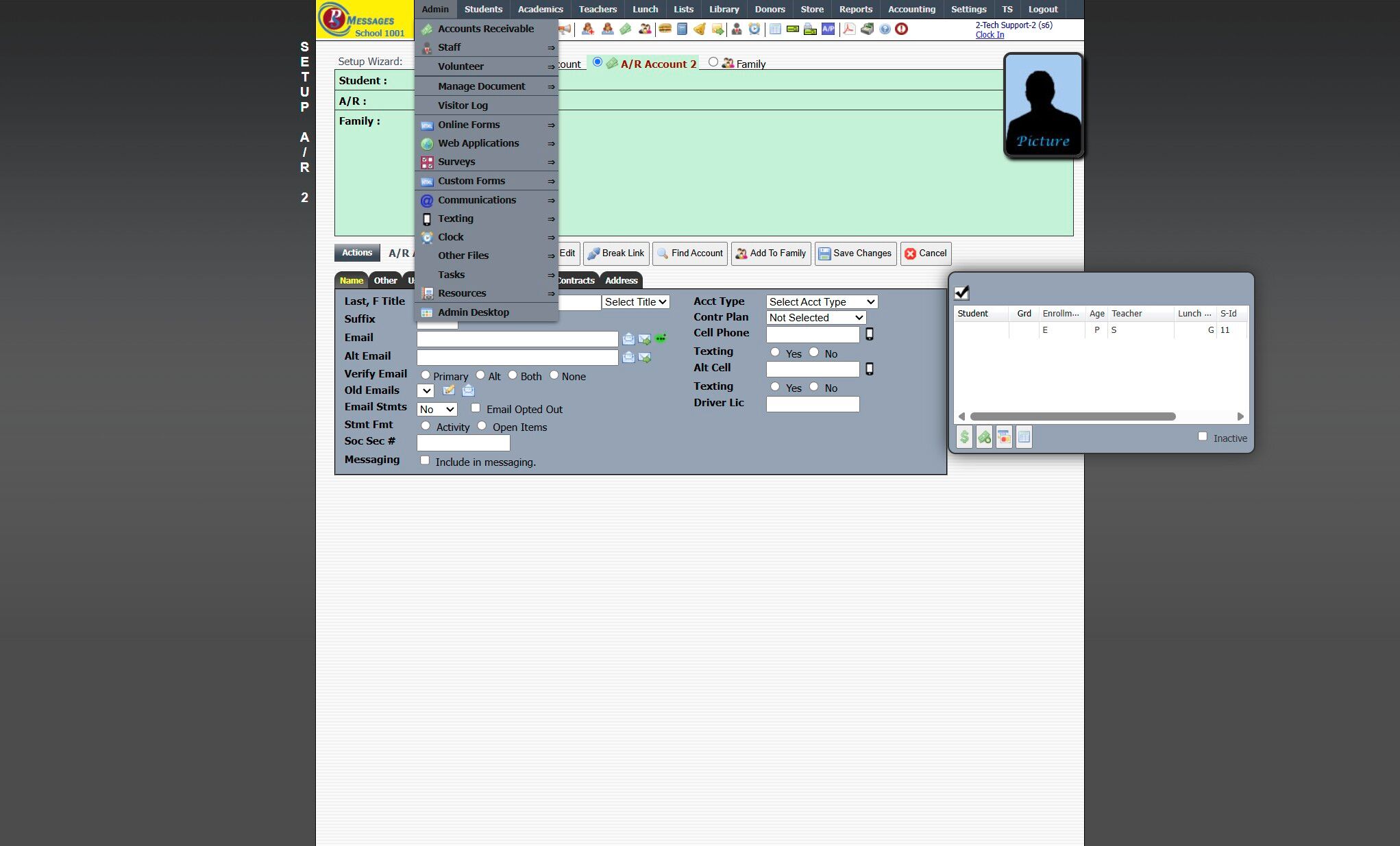Screen dimensions: 1400x846
Task: Switch to the Address tab
Action: (x=621, y=281)
